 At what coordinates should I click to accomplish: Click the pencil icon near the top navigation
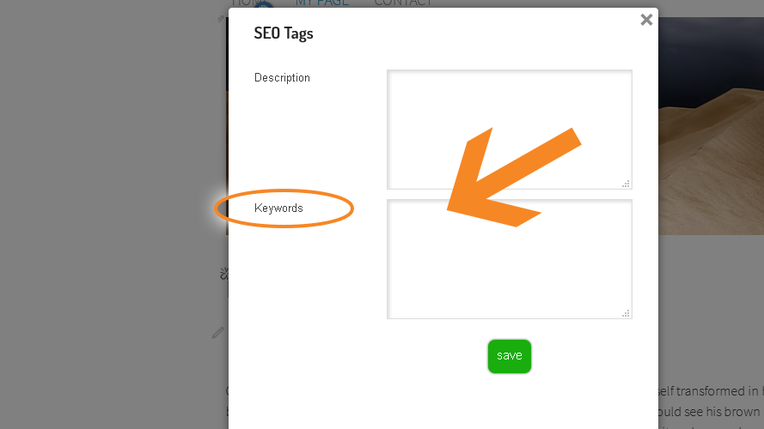[x=222, y=16]
